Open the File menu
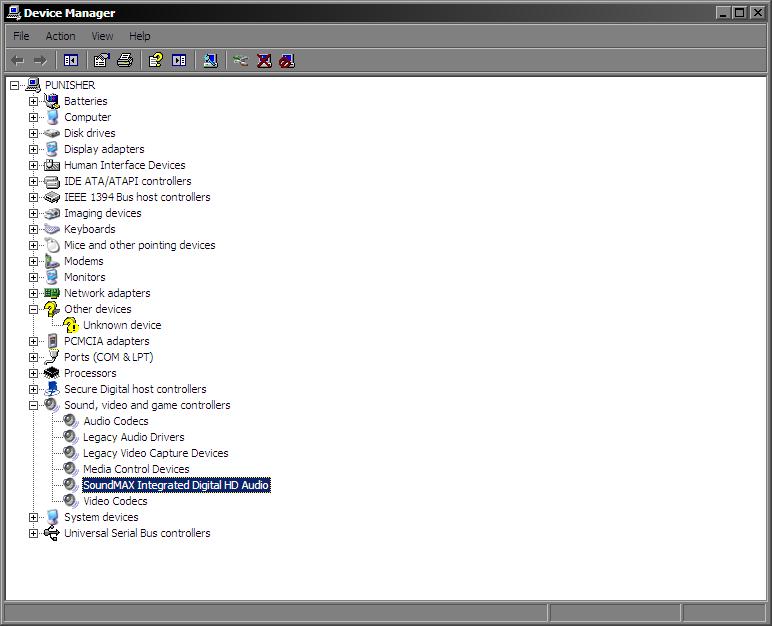The width and height of the screenshot is (772, 626). (21, 36)
